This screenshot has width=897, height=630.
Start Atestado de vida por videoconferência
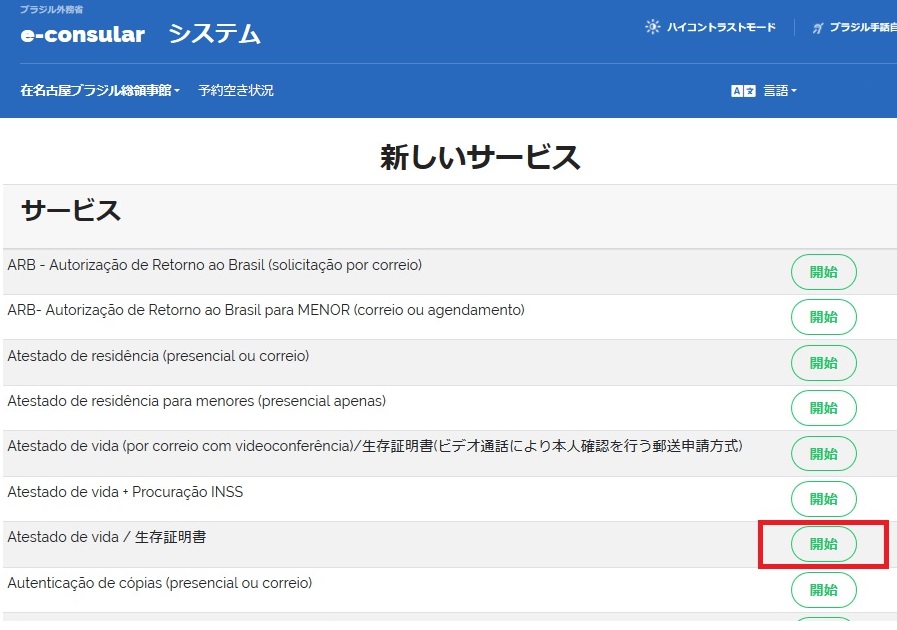point(824,454)
